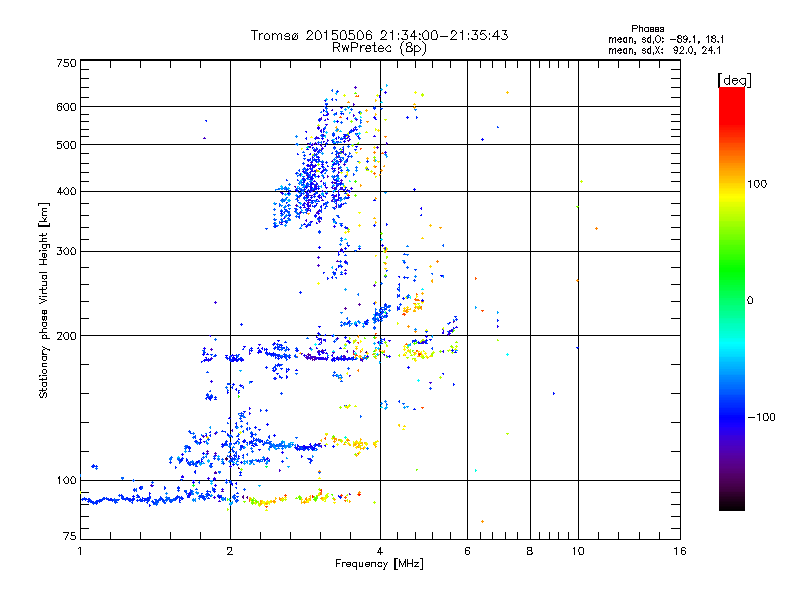Click the x-axis '4' tick label
Screen dimensions: 800x600
(380, 551)
